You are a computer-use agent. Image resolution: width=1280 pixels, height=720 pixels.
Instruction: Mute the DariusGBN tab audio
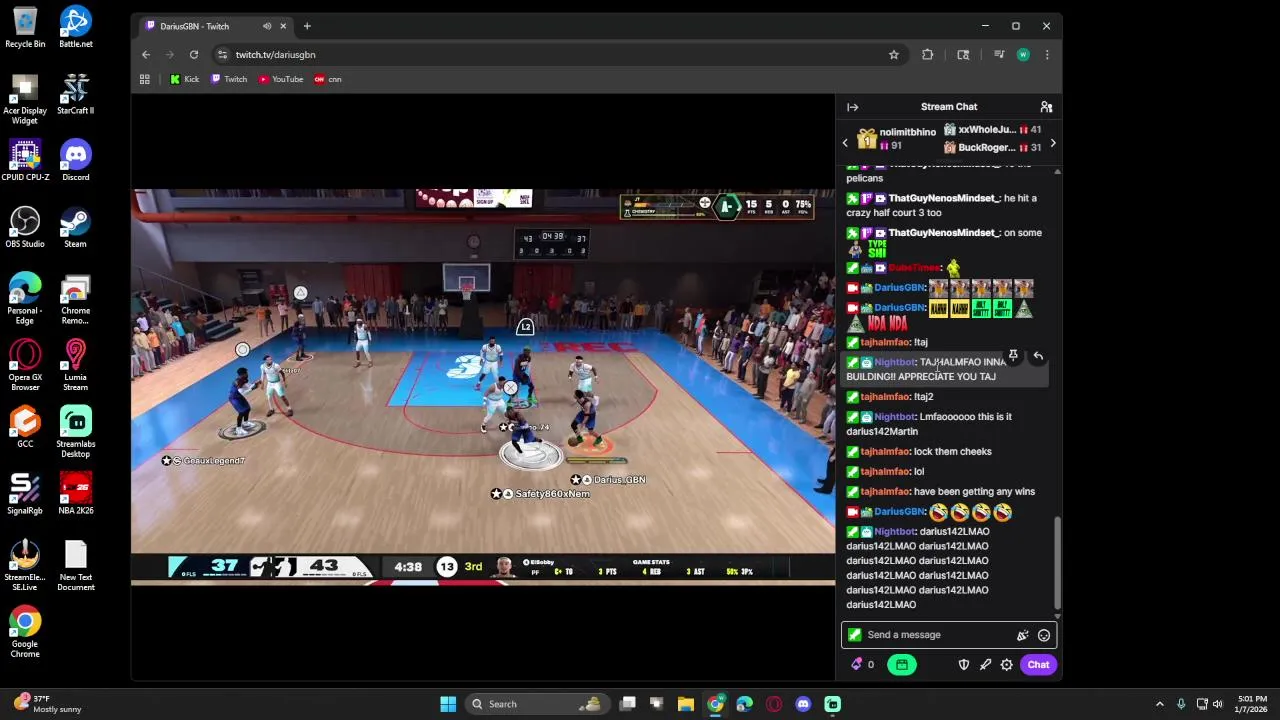(266, 26)
